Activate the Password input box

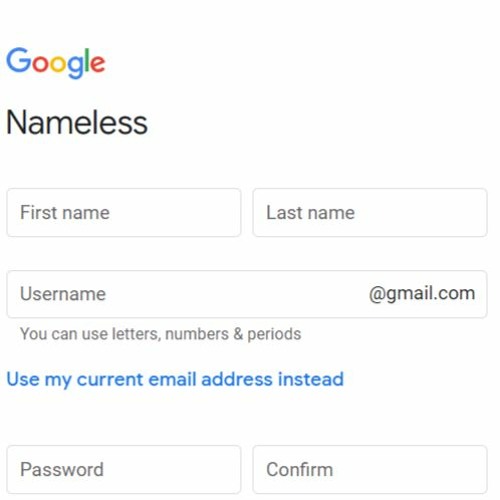tap(124, 469)
